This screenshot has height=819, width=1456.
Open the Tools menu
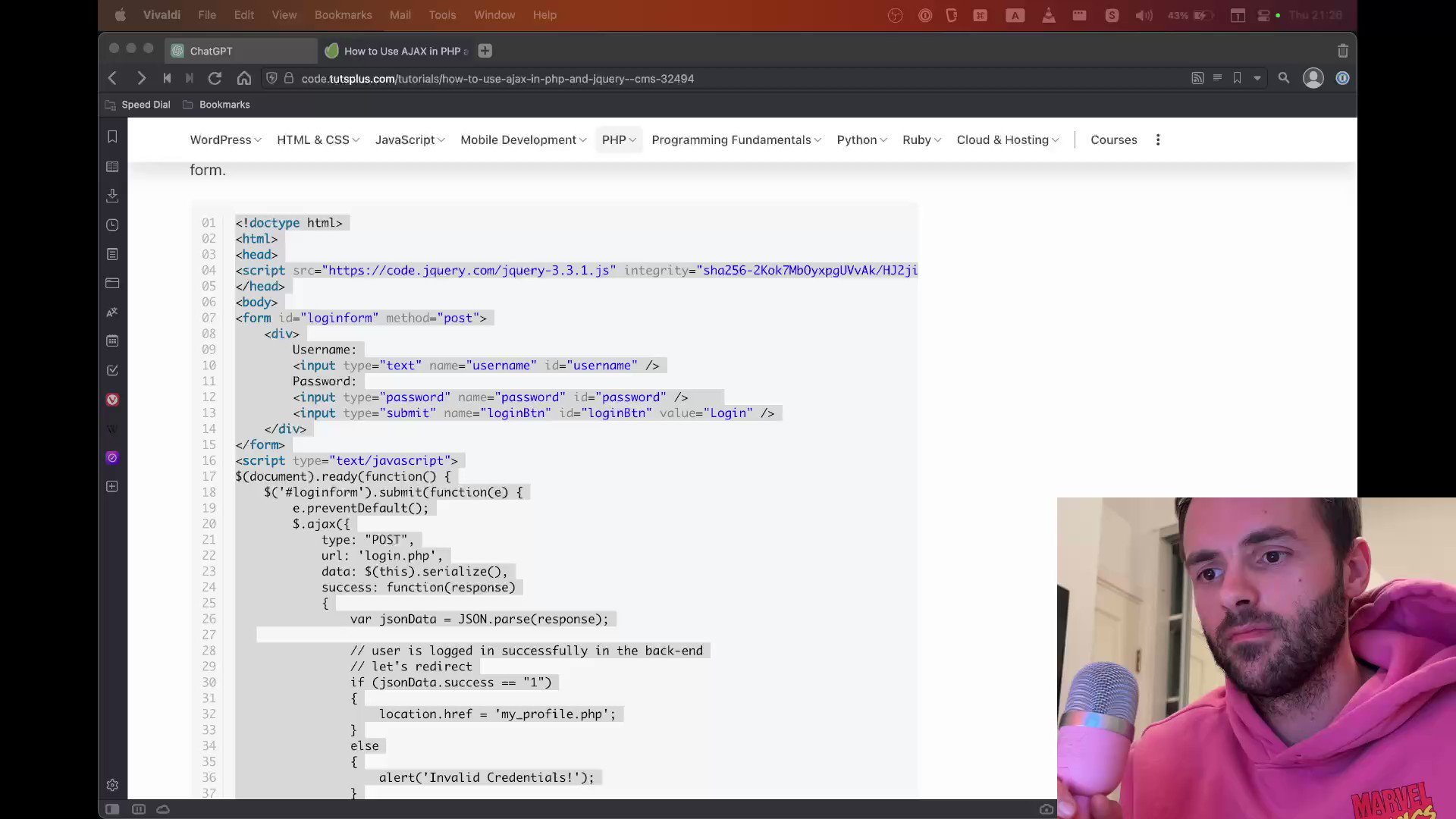tap(442, 14)
